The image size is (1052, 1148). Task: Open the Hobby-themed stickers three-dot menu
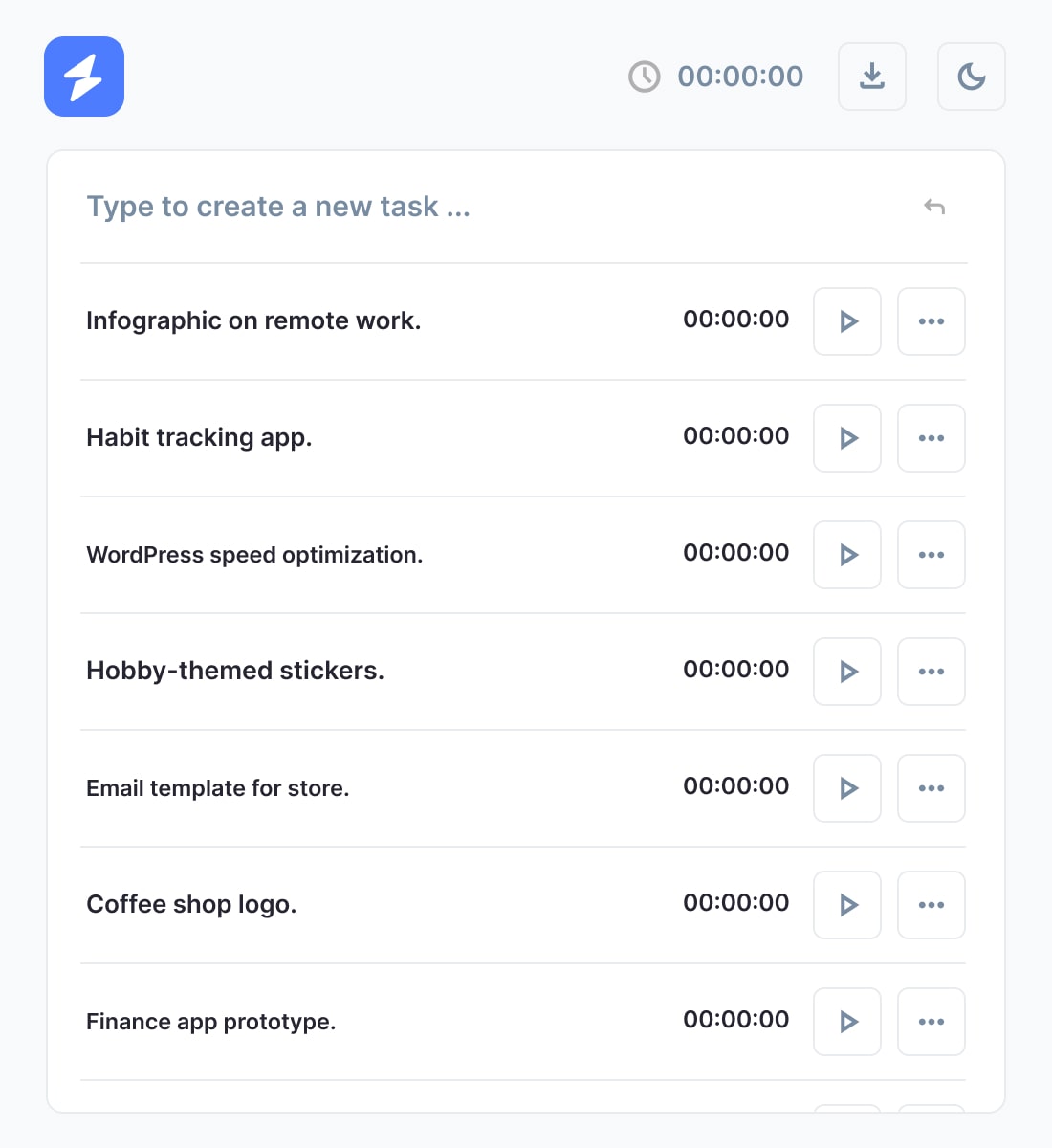click(931, 672)
